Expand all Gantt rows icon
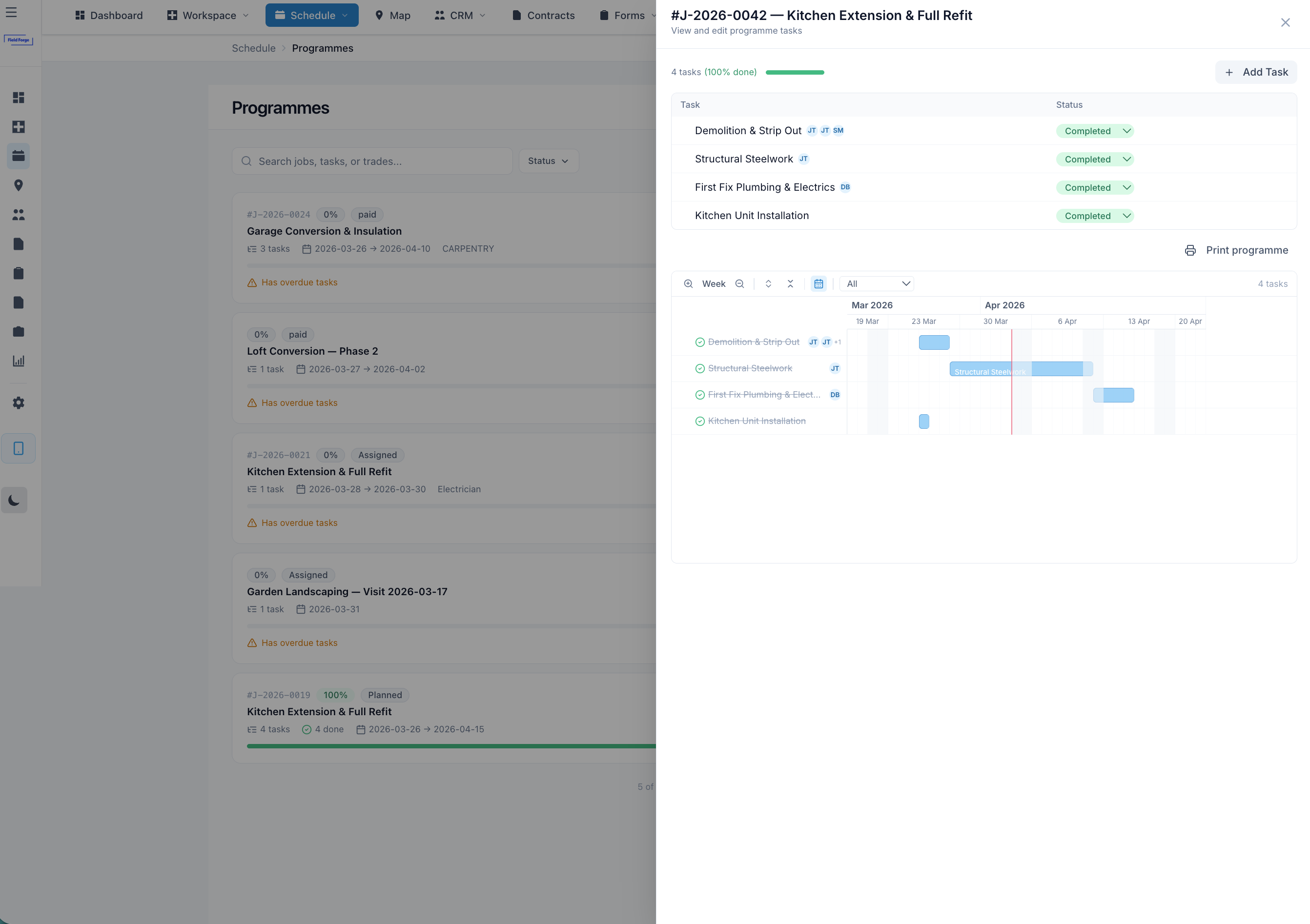The height and width of the screenshot is (924, 1310). (768, 283)
